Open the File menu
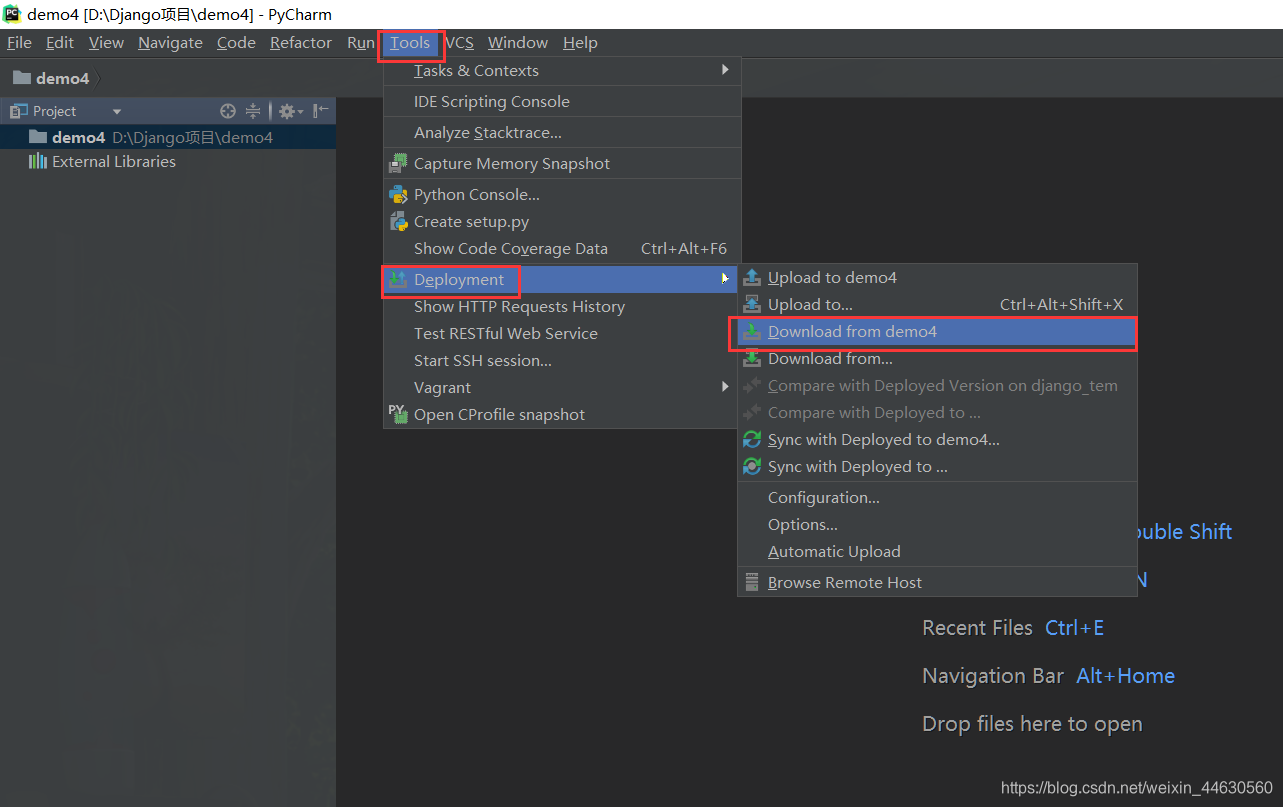 19,43
